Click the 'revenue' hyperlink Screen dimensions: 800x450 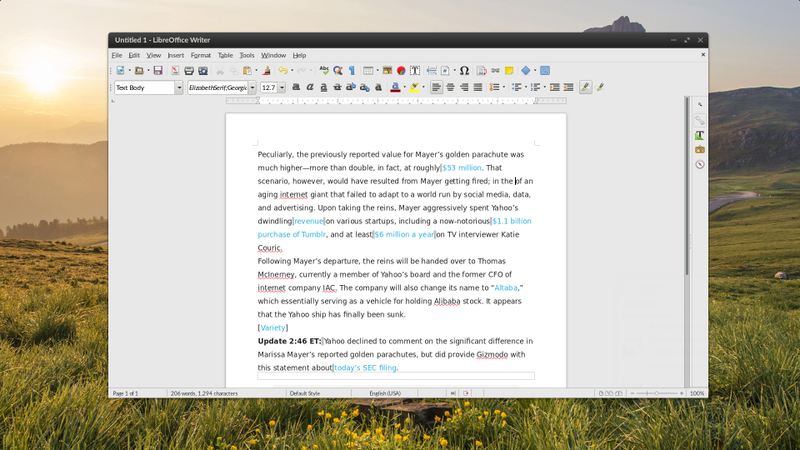tap(309, 221)
